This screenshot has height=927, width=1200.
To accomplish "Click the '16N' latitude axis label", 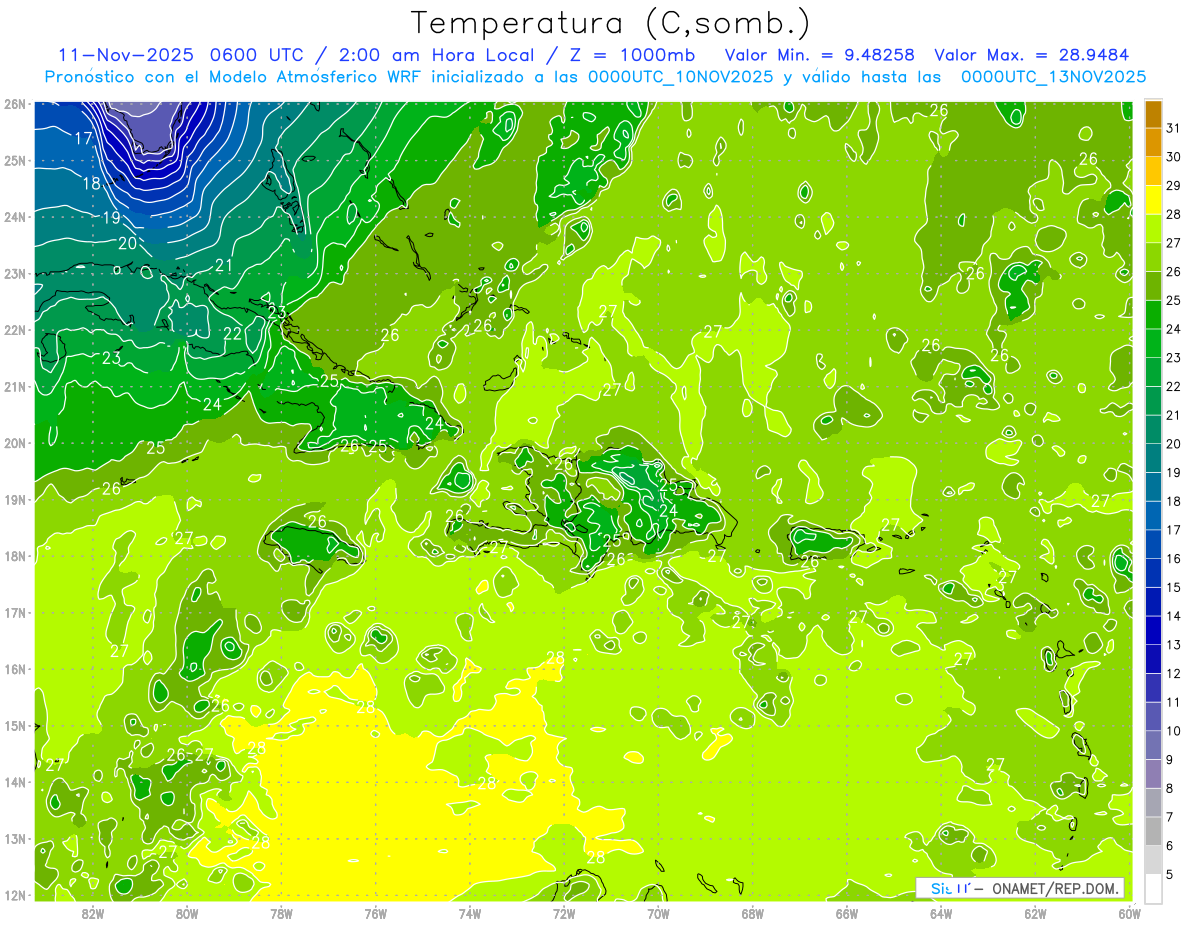I will tap(14, 669).
